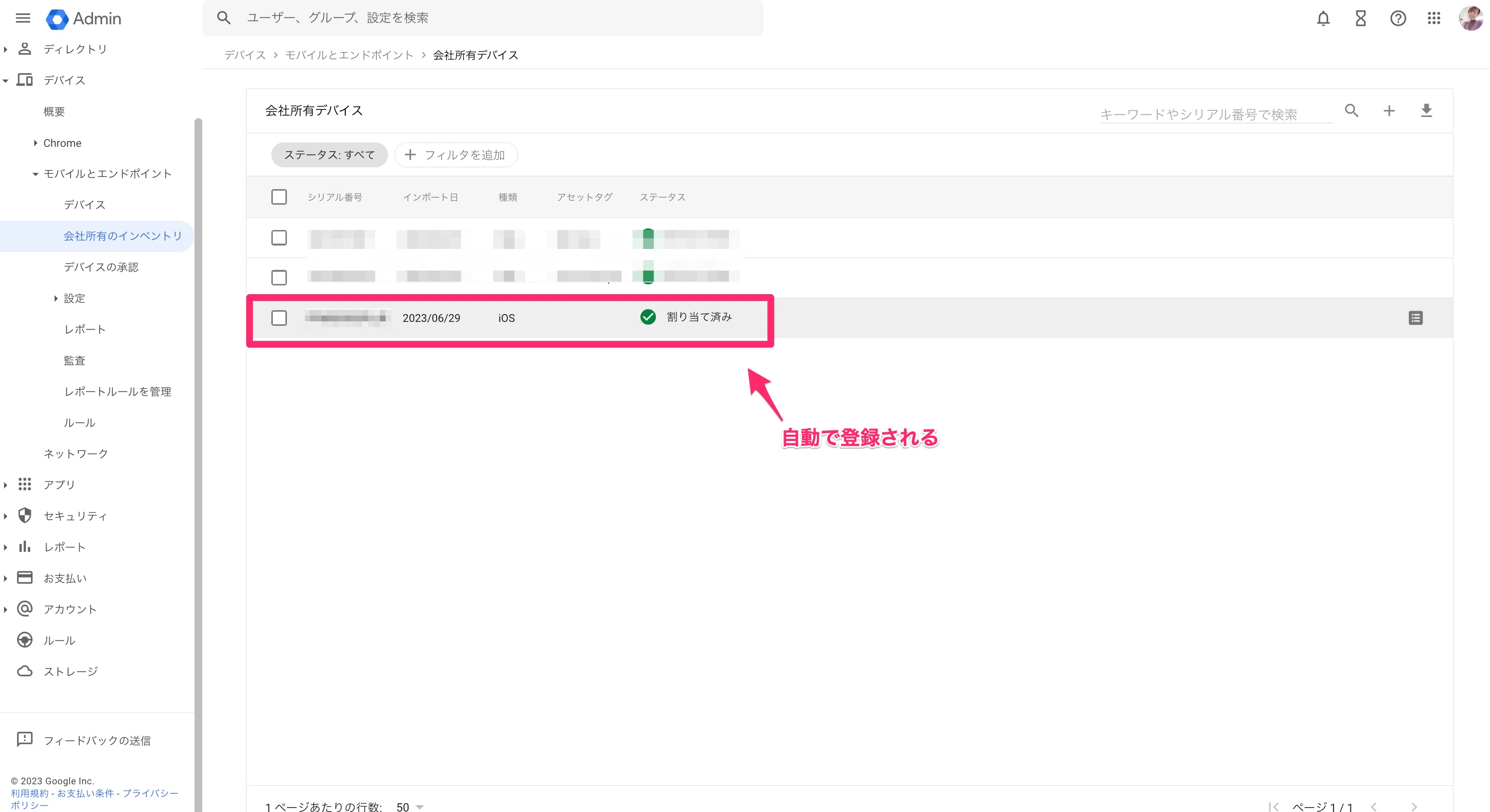Click the Billing credit card icon
Screen dimensions: 1490x812
(24, 577)
